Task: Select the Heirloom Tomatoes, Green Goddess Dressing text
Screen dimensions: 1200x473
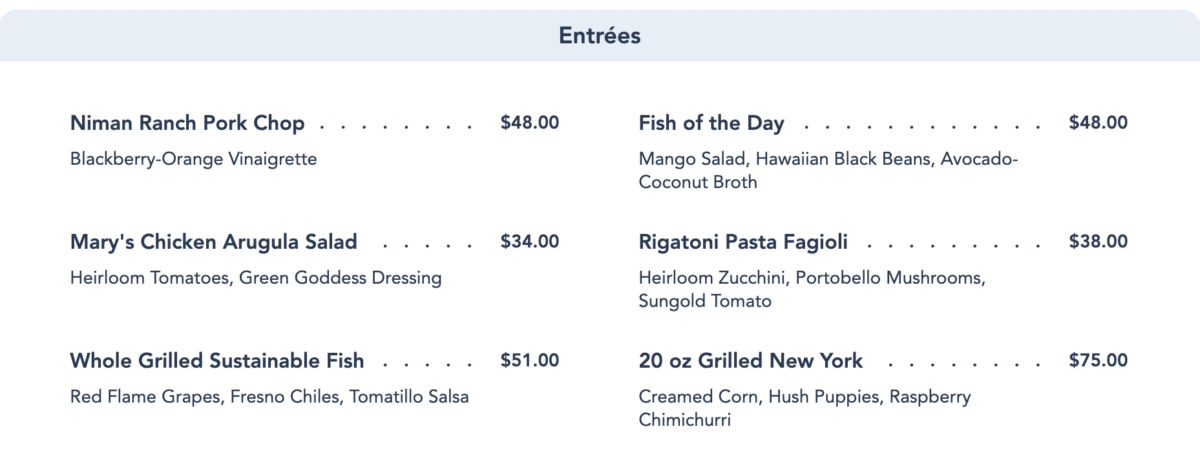Action: [x=255, y=277]
